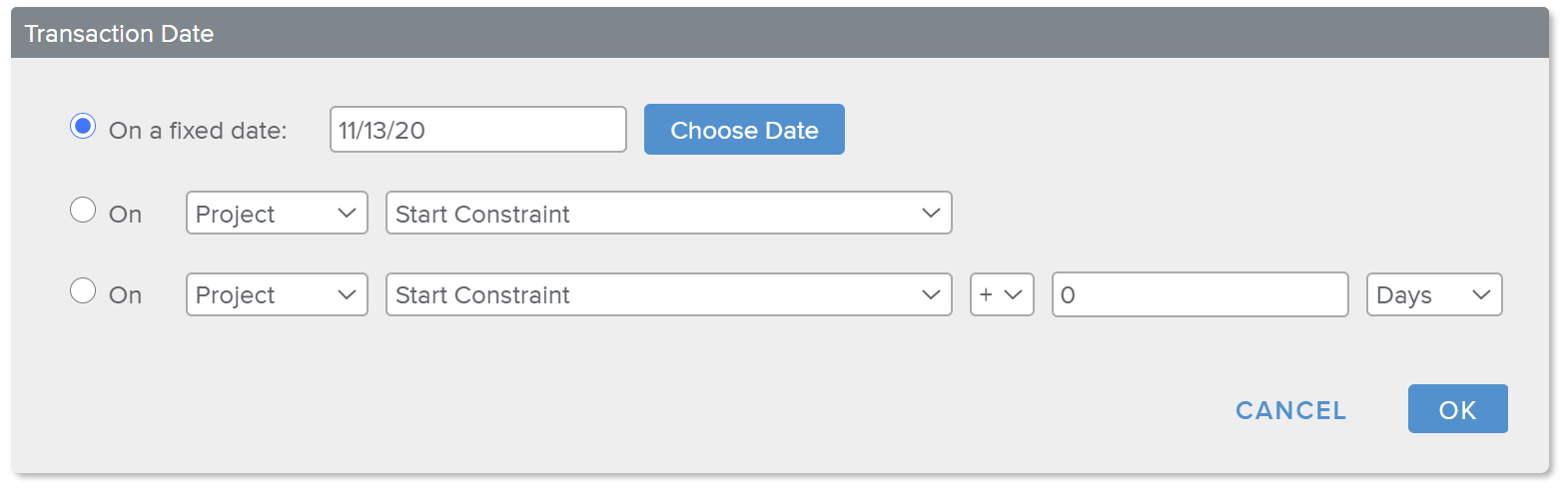Open the plus sign operator dropdown
1568x495 pixels.
coord(1001,294)
